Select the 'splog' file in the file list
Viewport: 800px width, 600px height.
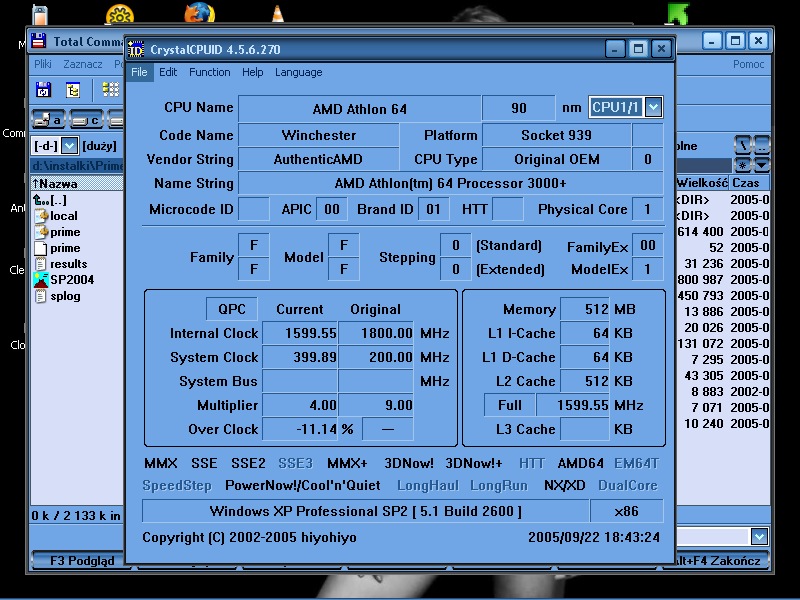pos(65,296)
